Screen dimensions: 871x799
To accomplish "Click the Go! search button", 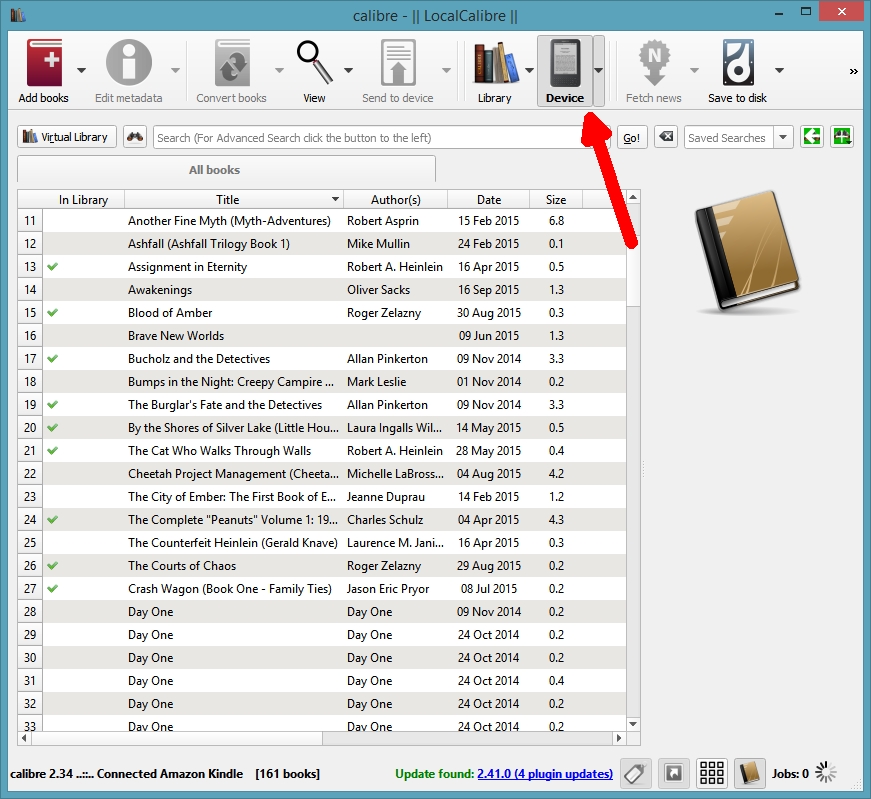I will (x=632, y=137).
